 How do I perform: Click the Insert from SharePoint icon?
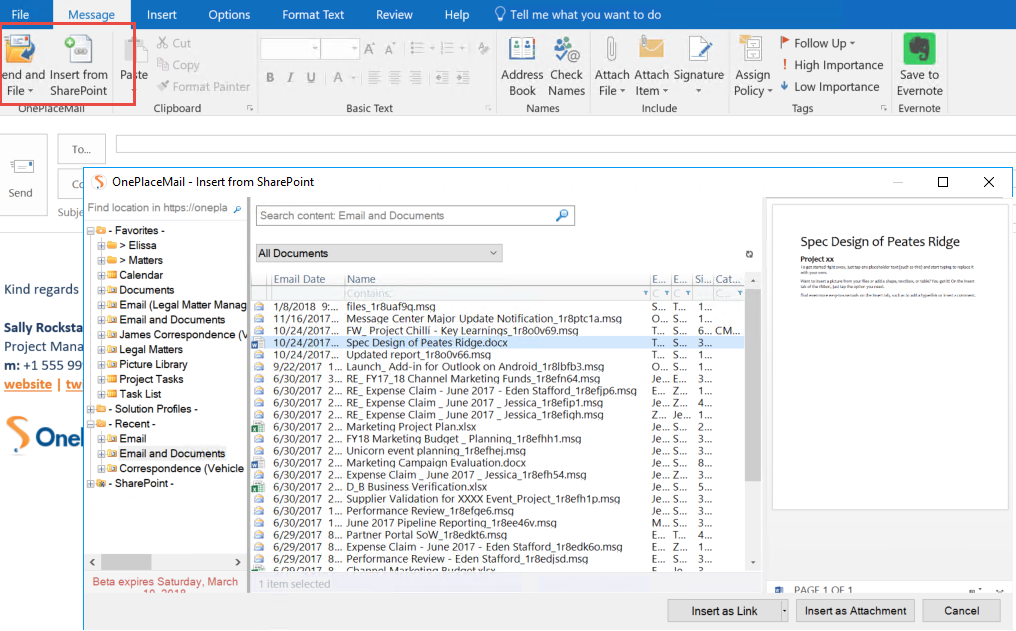tap(79, 49)
